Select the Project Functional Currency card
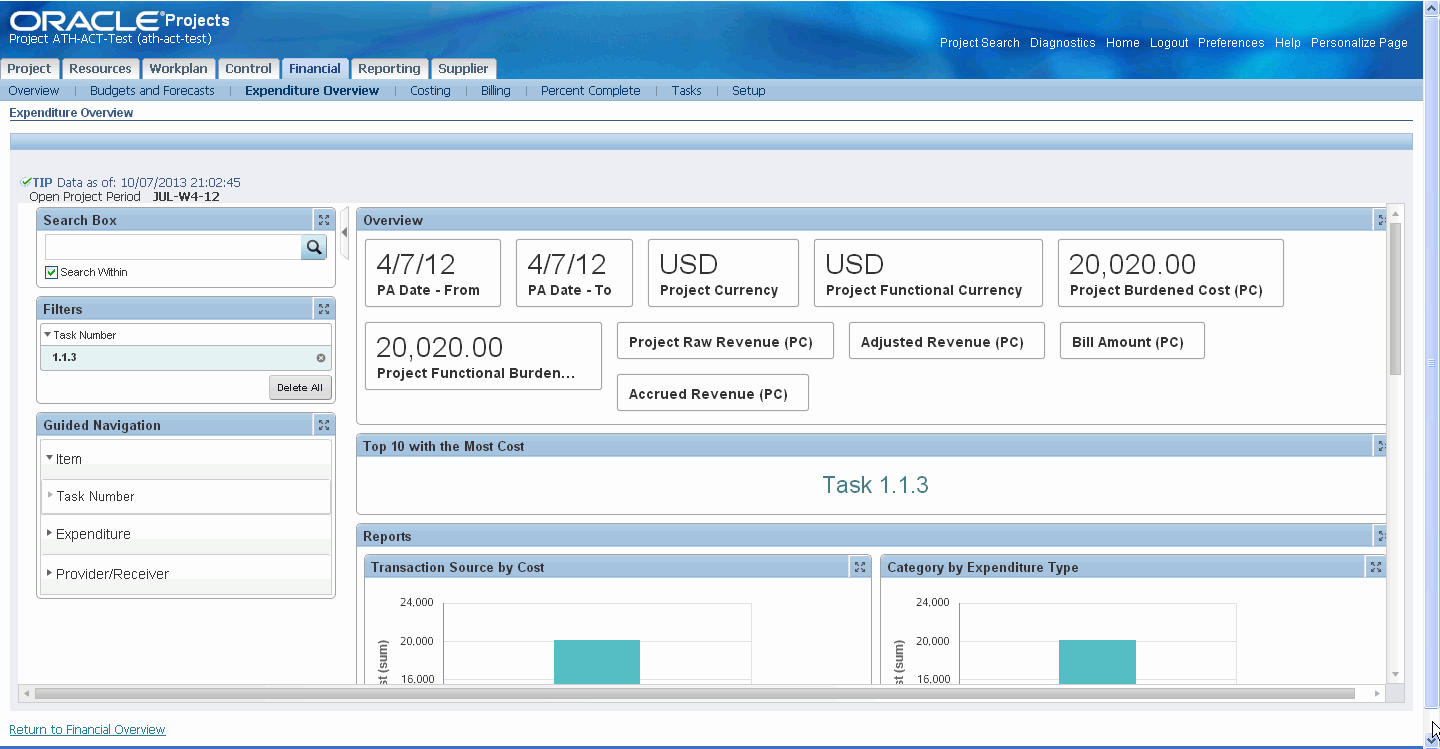Image resolution: width=1440 pixels, height=749 pixels. tap(928, 273)
